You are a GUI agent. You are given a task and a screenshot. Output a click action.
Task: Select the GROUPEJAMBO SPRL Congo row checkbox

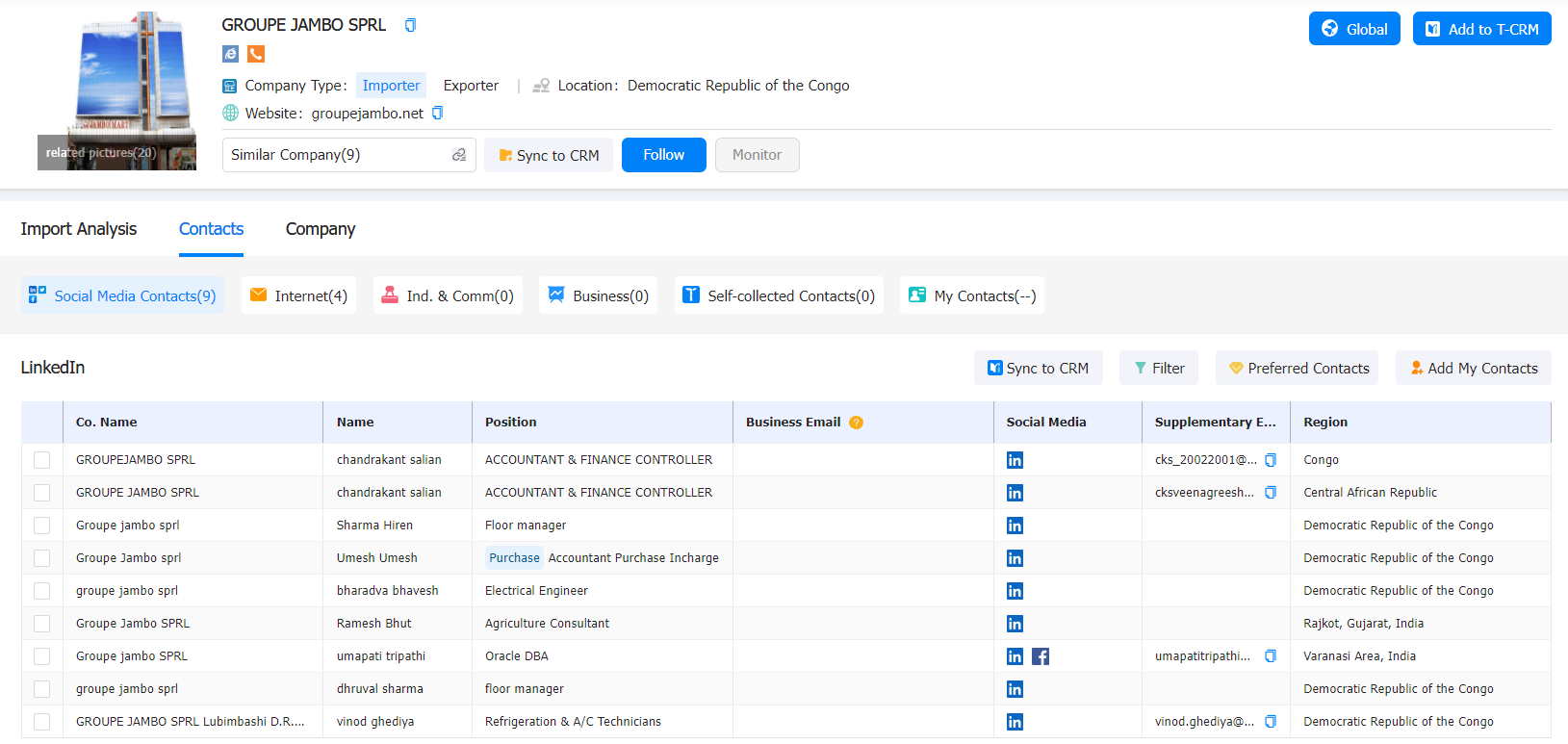tap(41, 460)
